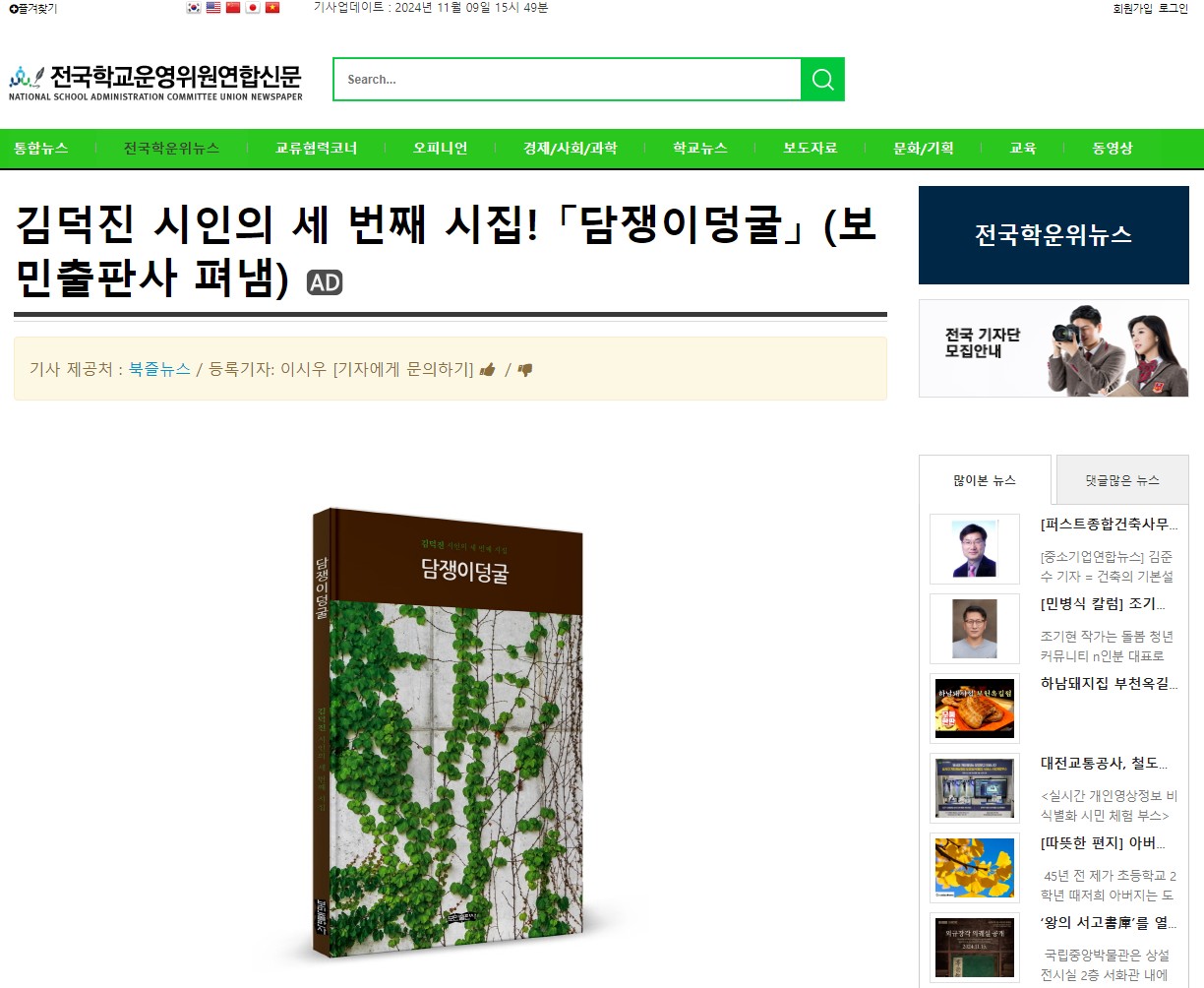The width and height of the screenshot is (1204, 988).
Task: Open the 대전교통공사 news thumbnail
Action: point(975,788)
